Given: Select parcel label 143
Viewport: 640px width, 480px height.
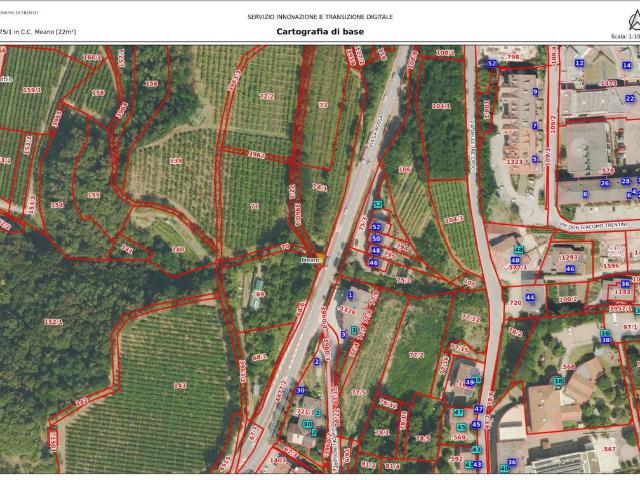Looking at the screenshot, I should point(180,385).
